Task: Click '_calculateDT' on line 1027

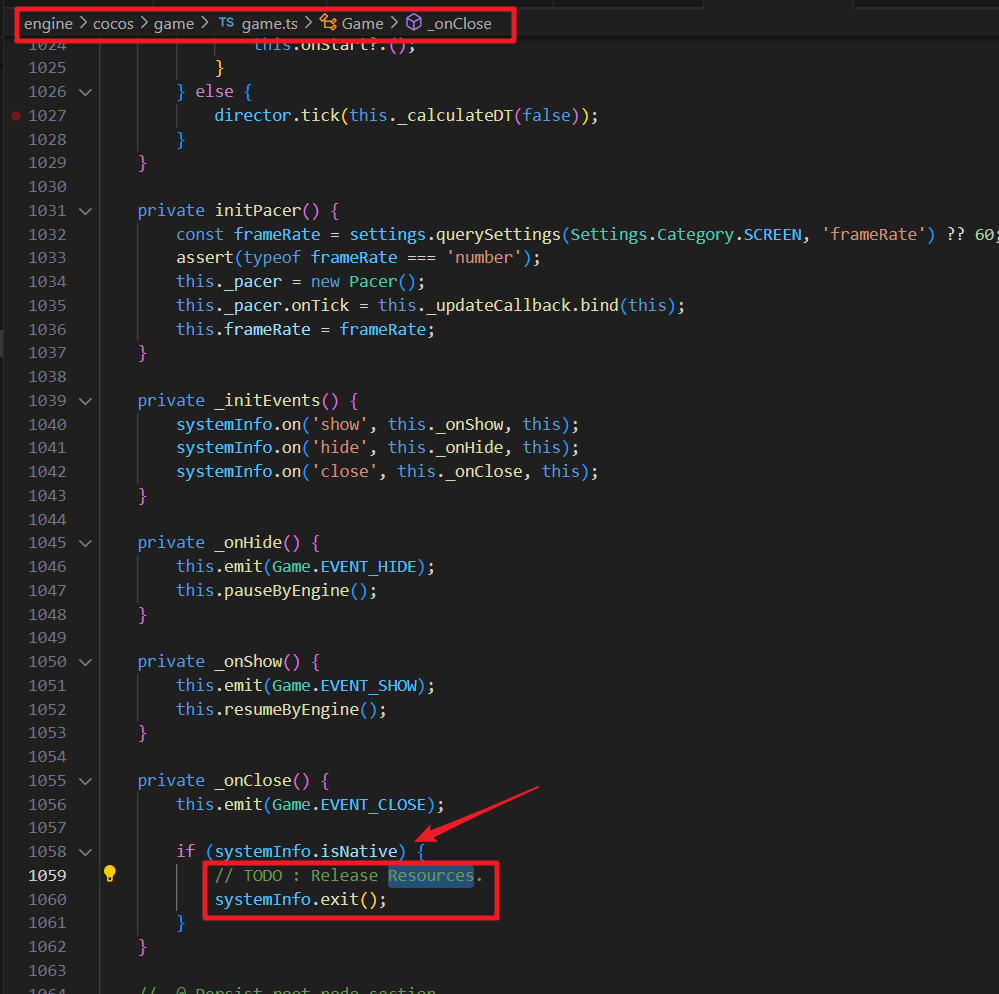Action: coord(455,115)
